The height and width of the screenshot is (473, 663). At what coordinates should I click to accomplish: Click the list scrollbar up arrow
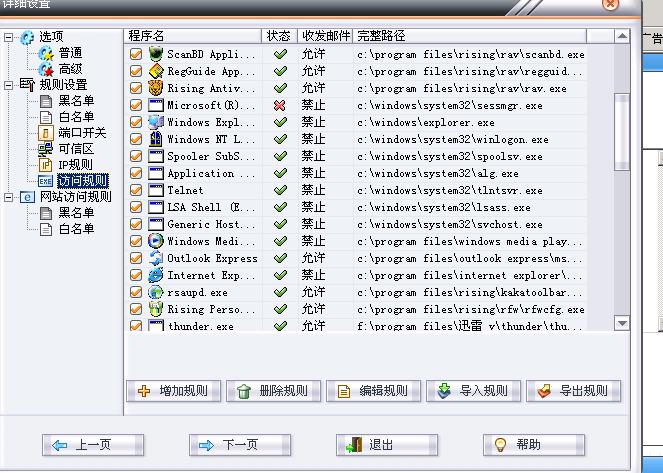[x=622, y=36]
